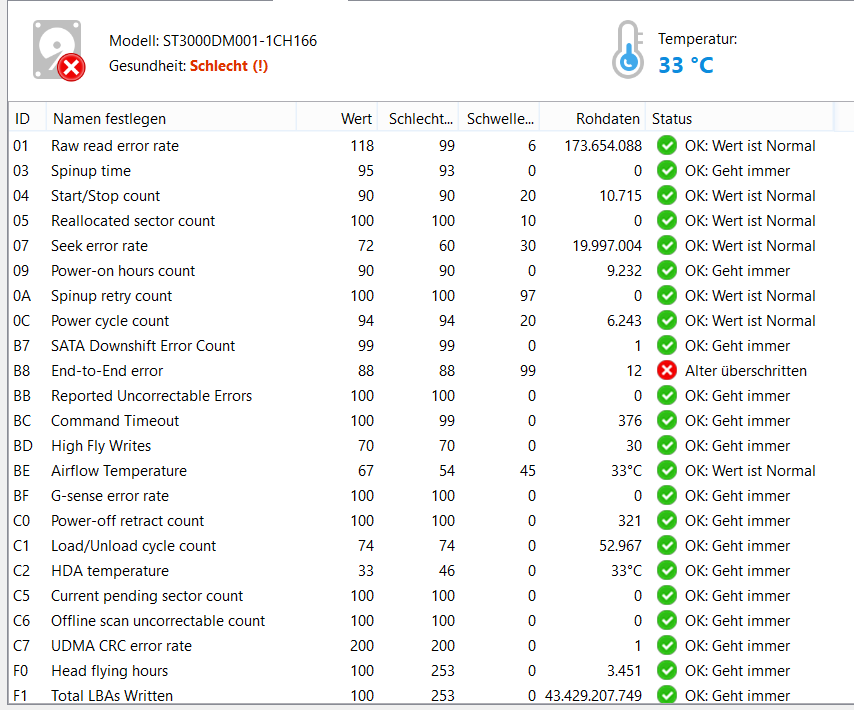The height and width of the screenshot is (710, 854).
Task: Sort by the Status column header
Action: coord(740,119)
